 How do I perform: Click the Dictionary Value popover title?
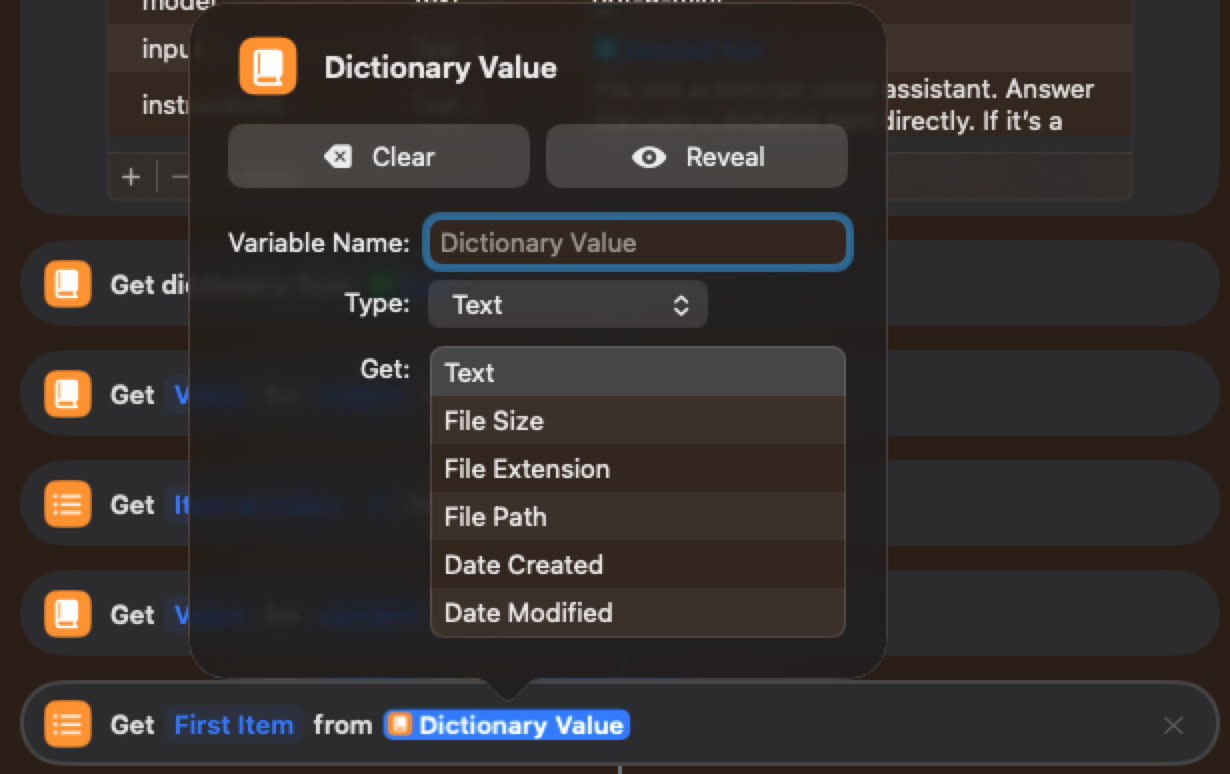pos(441,68)
